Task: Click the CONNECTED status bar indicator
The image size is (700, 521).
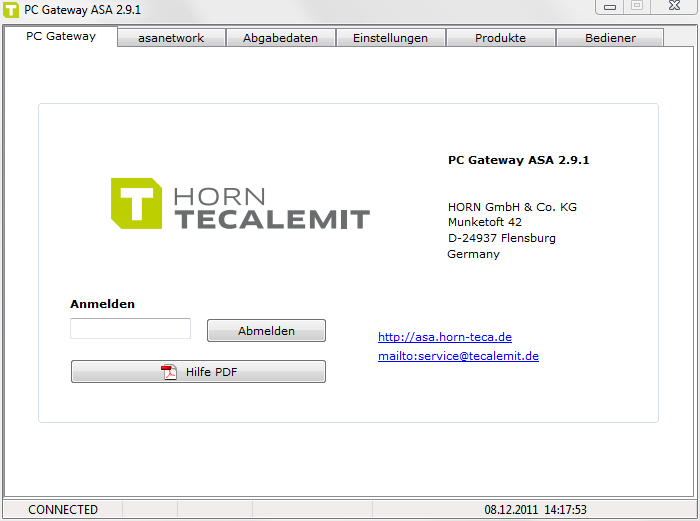Action: (63, 510)
